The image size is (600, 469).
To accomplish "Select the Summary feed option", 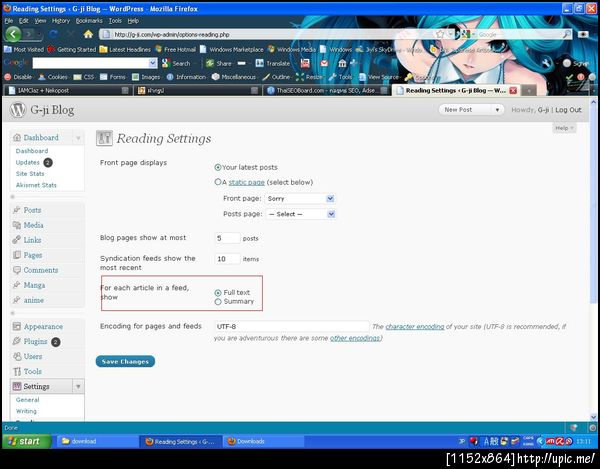I will click(218, 302).
